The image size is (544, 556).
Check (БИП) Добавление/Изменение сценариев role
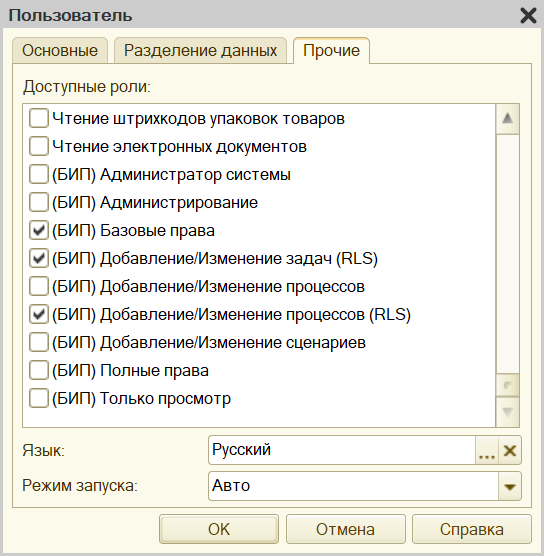point(39,342)
